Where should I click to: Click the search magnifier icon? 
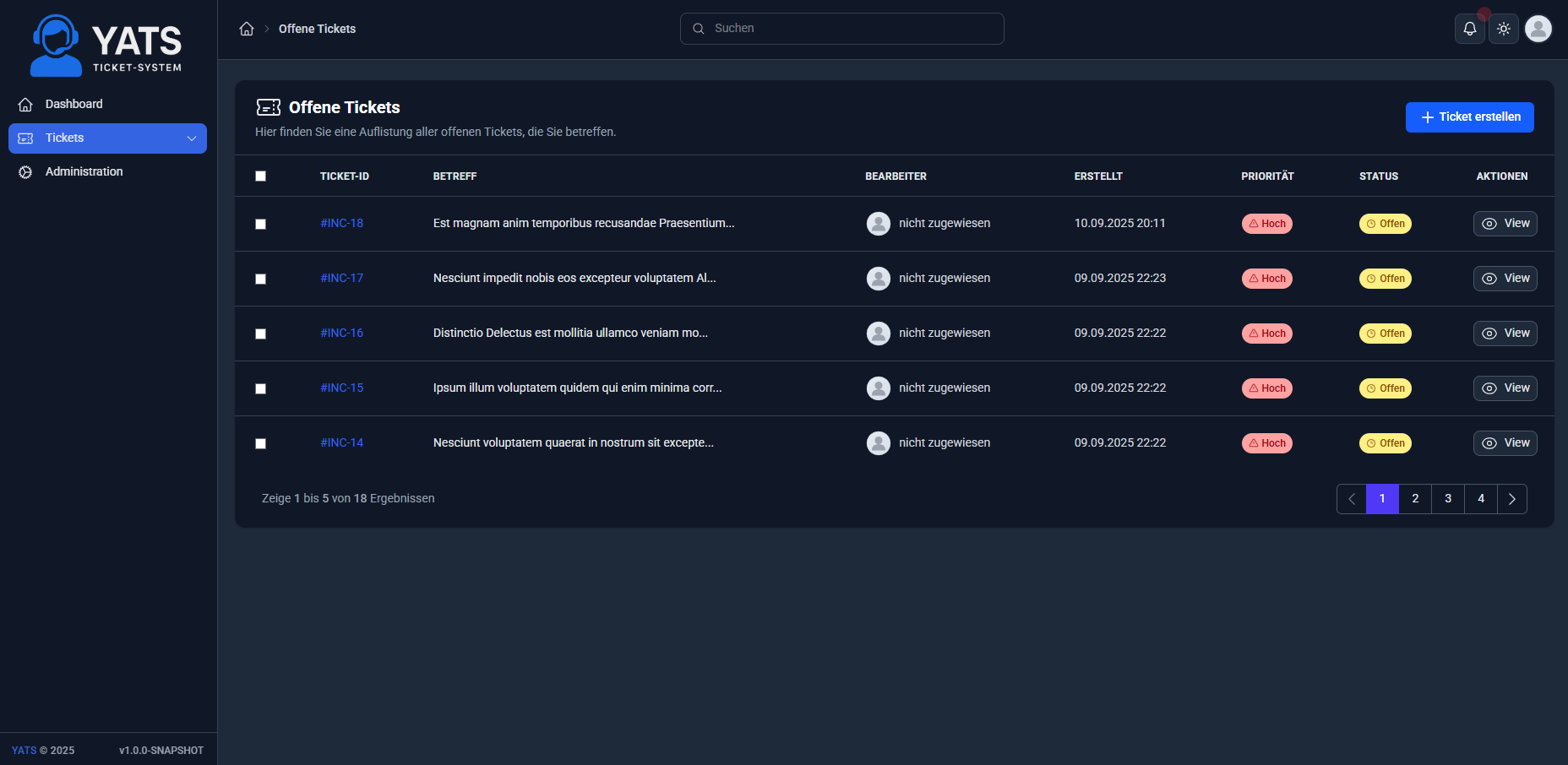(699, 28)
